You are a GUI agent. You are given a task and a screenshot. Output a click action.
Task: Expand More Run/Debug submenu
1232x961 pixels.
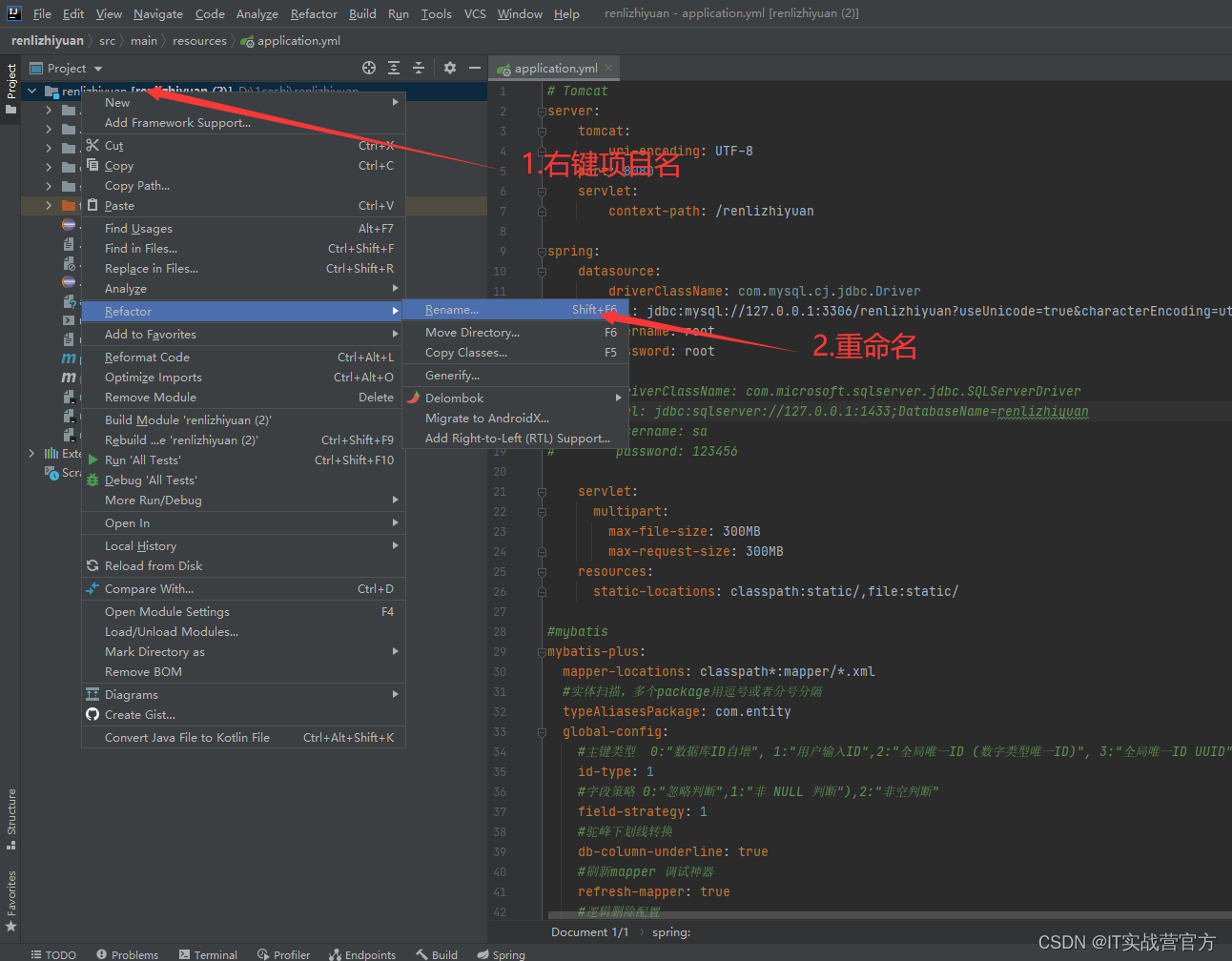[244, 501]
